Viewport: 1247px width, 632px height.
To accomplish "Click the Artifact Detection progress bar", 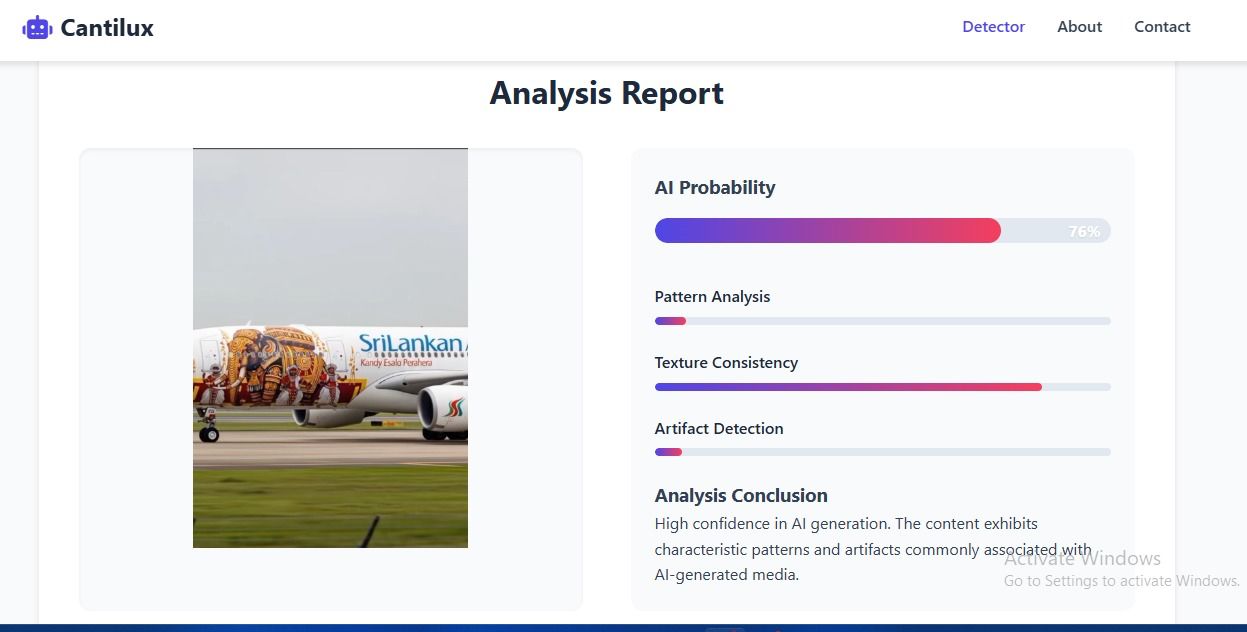I will 882,452.
